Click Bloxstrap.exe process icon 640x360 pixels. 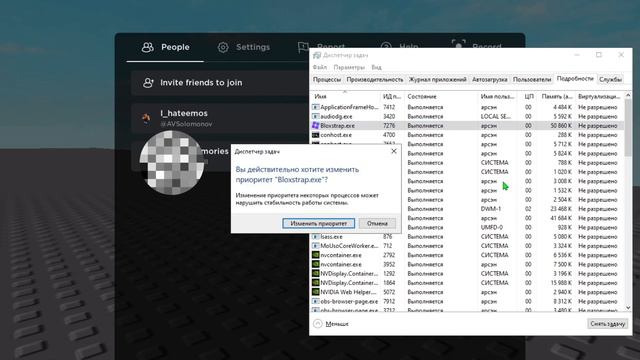(x=316, y=125)
